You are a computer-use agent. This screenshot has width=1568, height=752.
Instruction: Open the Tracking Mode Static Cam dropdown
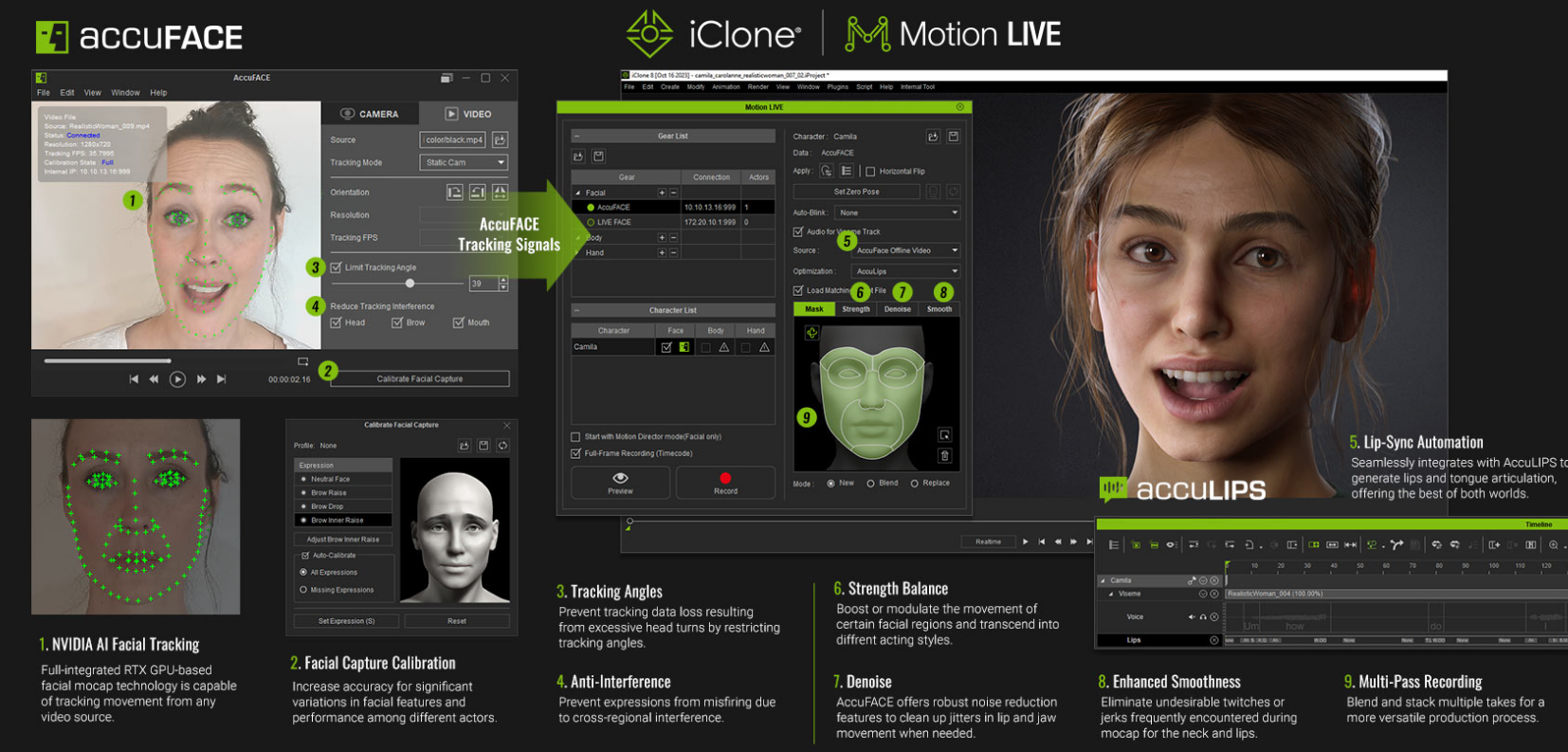(464, 162)
